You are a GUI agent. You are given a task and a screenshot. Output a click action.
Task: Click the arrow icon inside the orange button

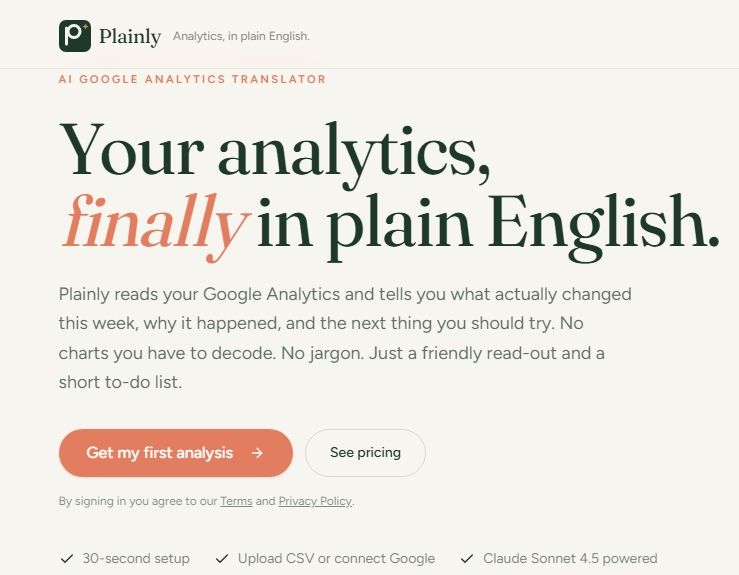pos(257,453)
